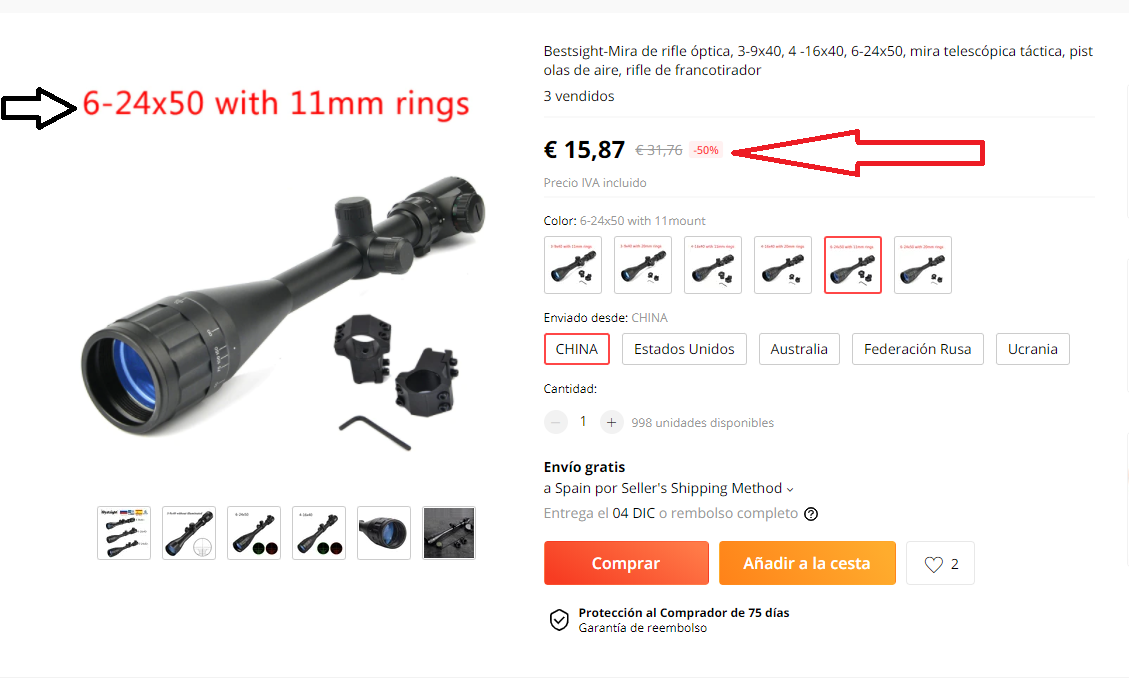This screenshot has width=1129, height=678.
Task: Click the help question mark icon
Action: [811, 514]
